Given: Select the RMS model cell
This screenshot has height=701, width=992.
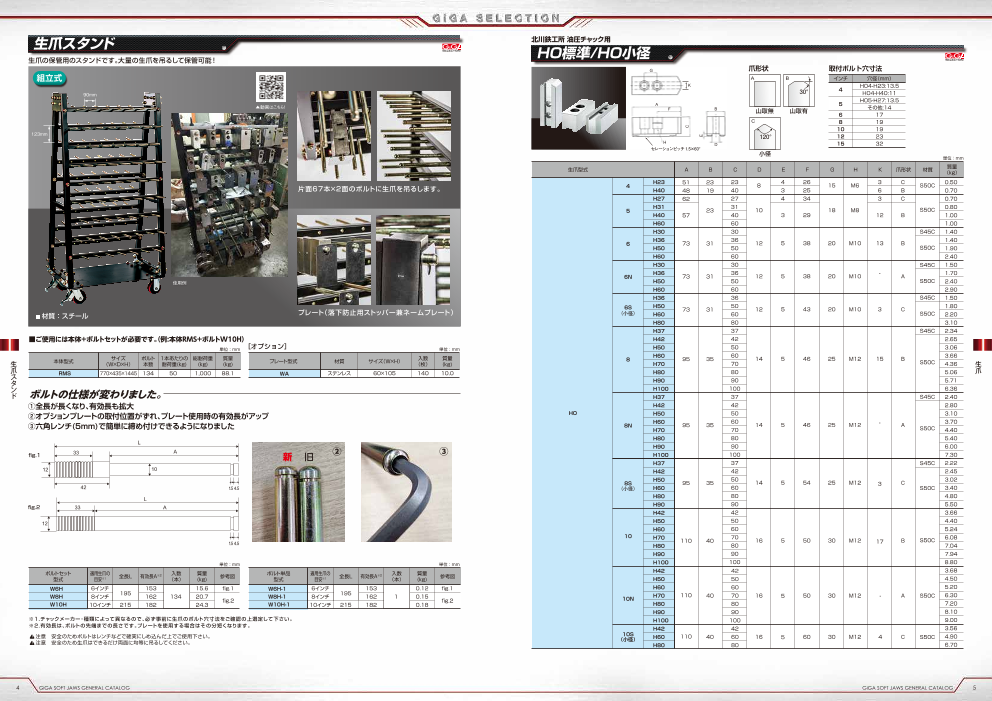Looking at the screenshot, I should (x=65, y=373).
